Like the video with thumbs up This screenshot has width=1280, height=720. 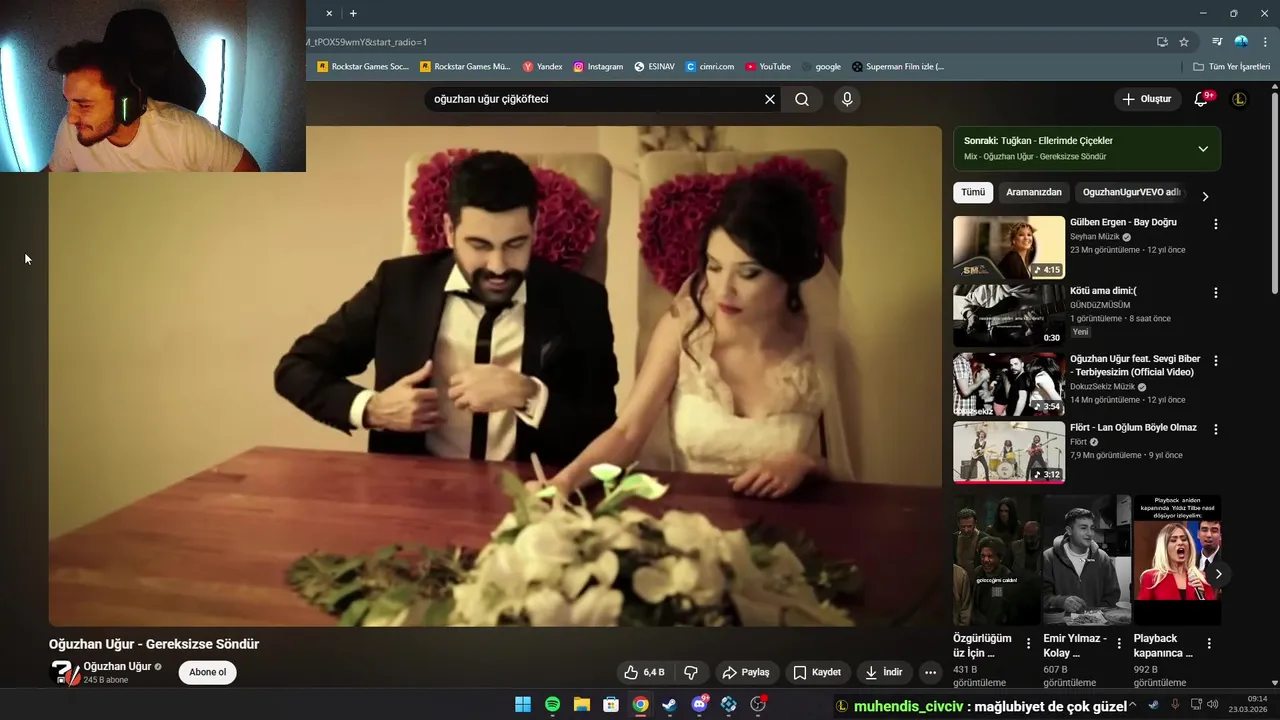(x=644, y=672)
